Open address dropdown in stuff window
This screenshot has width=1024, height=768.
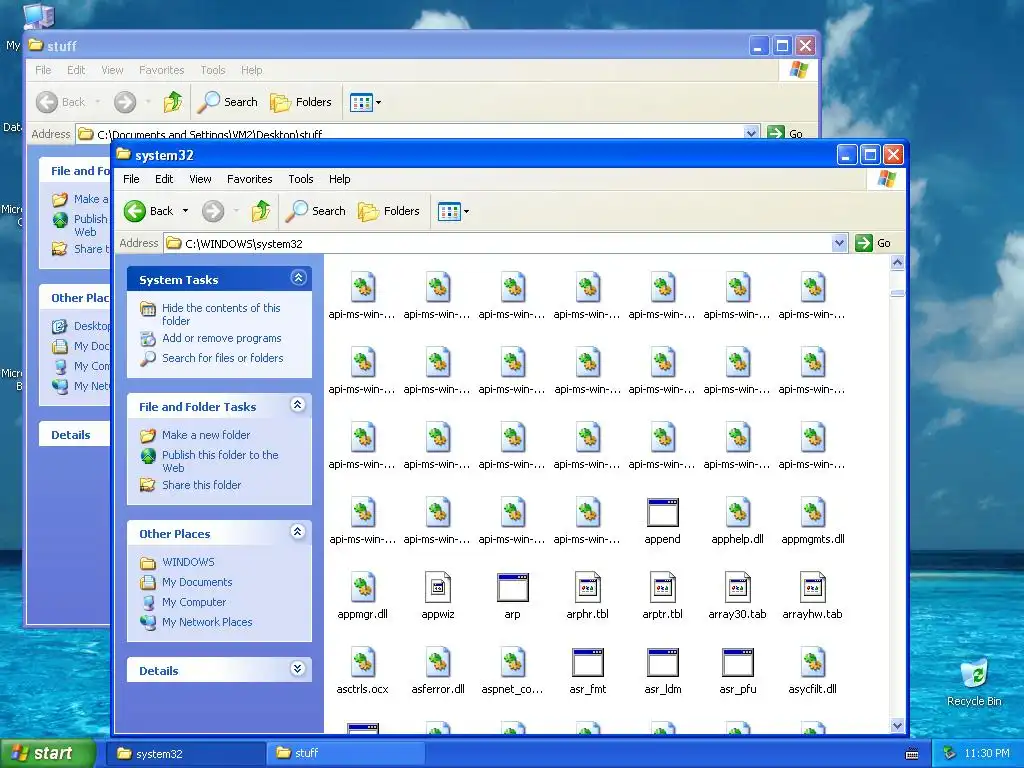[x=751, y=133]
